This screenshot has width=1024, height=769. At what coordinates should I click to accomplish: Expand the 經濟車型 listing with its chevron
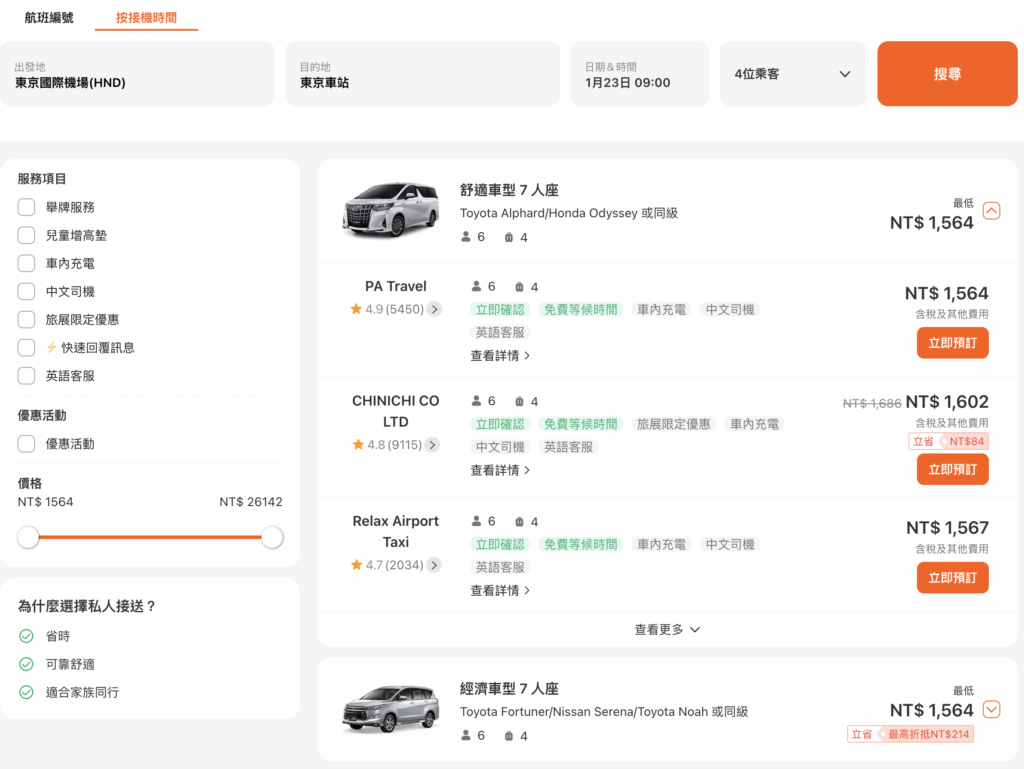pyautogui.click(x=991, y=709)
